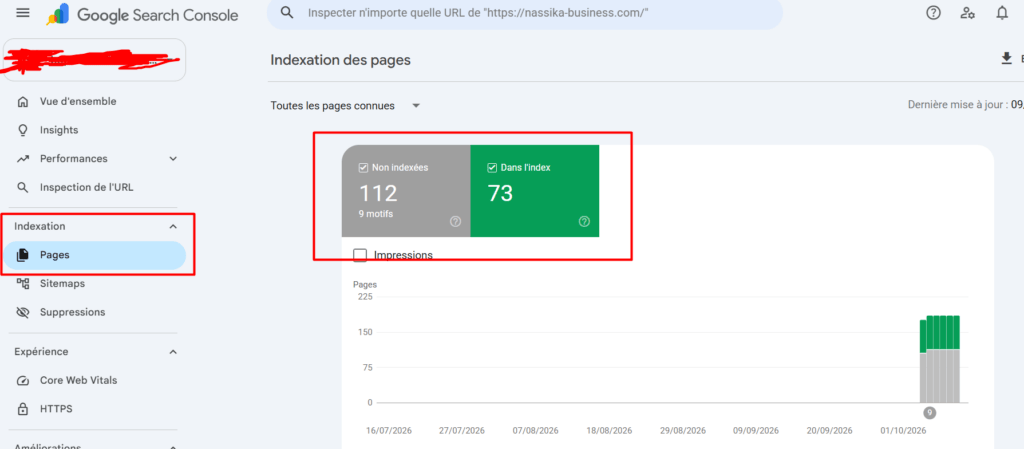Toggle the Non indexées checkbox

point(363,168)
